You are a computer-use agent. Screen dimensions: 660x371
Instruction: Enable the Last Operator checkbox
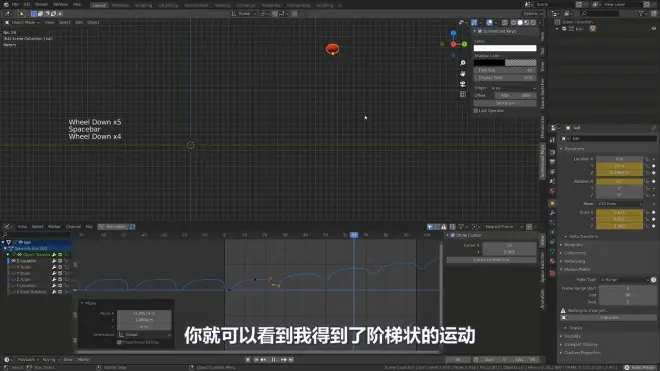coord(476,111)
